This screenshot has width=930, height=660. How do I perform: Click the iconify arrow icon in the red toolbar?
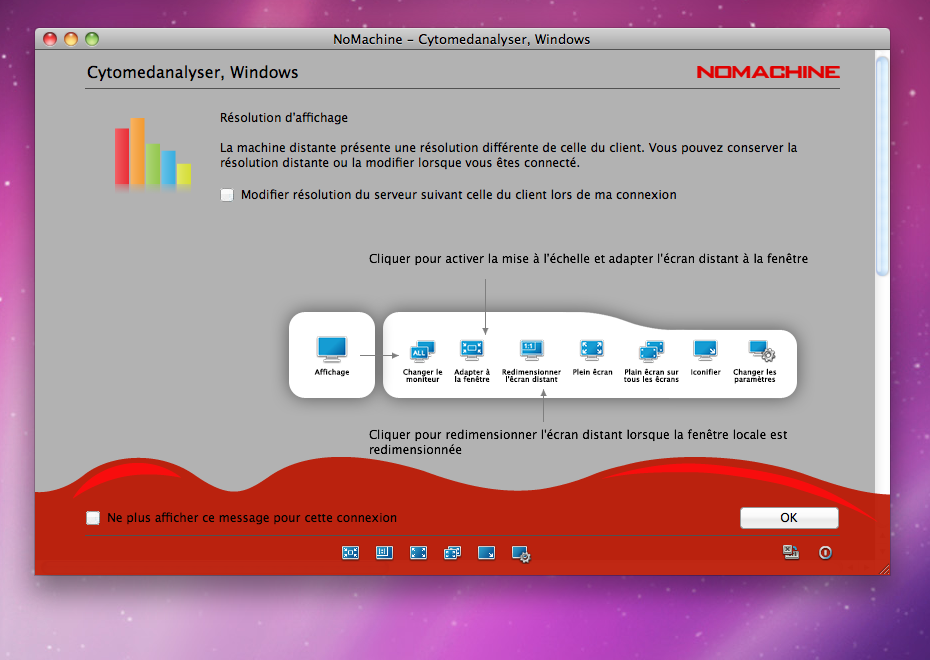pyautogui.click(x=486, y=553)
